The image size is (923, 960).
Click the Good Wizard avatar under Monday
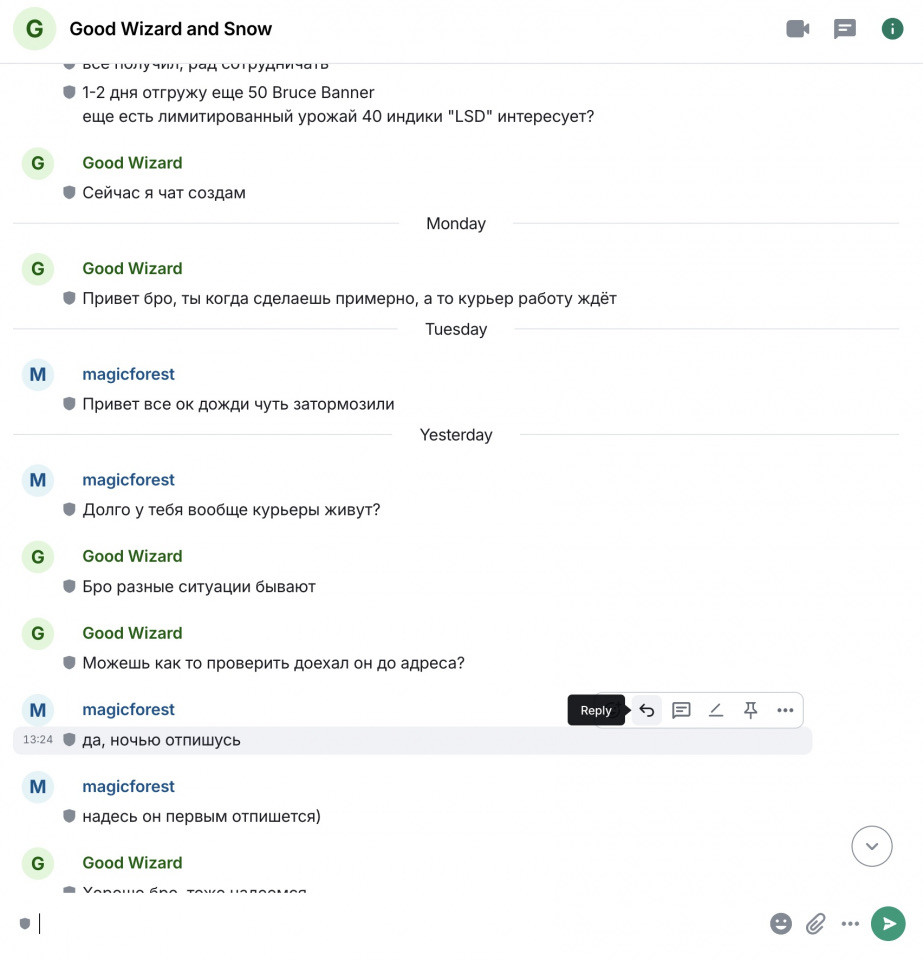click(38, 269)
